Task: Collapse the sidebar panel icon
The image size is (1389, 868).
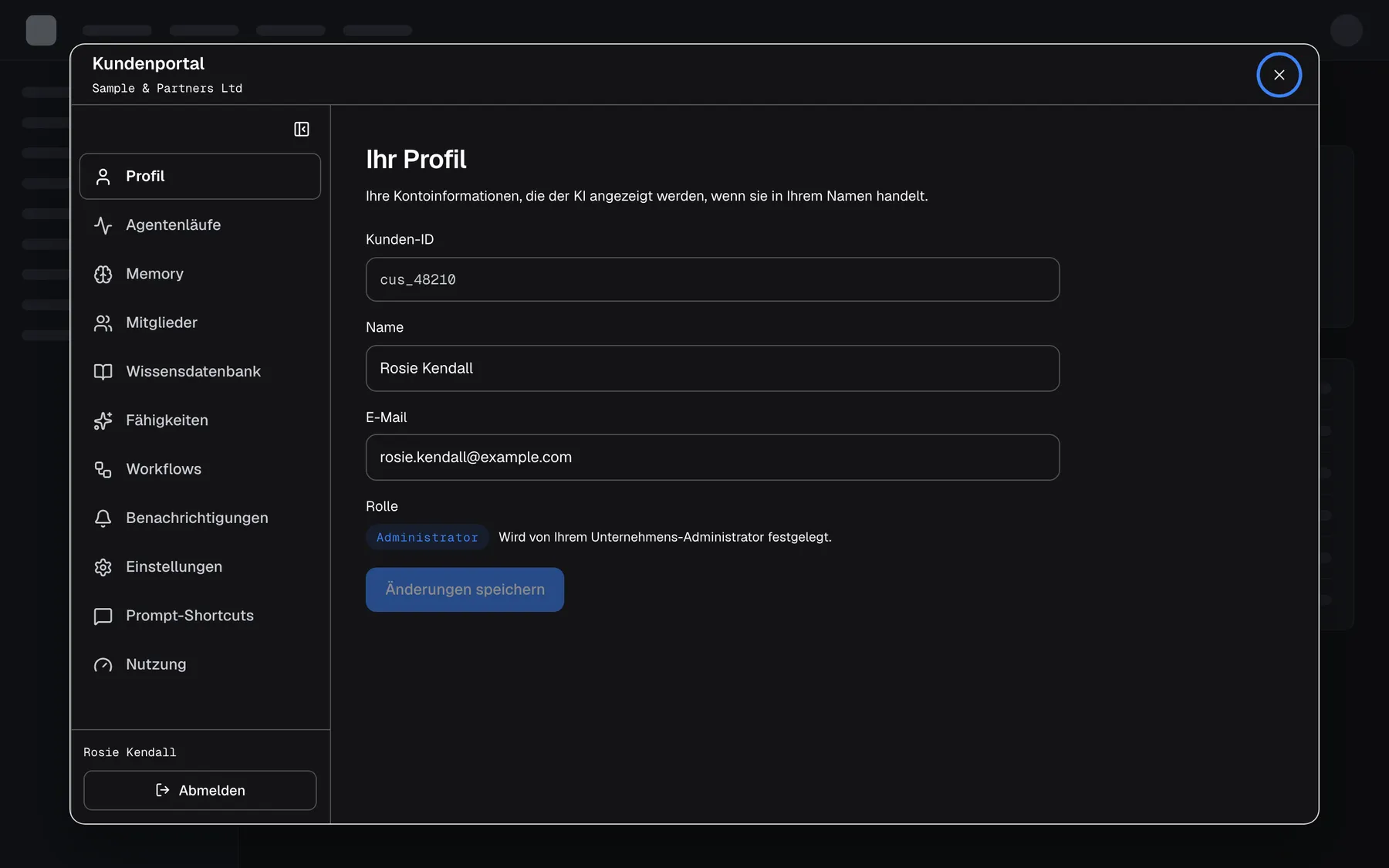Action: click(x=302, y=129)
